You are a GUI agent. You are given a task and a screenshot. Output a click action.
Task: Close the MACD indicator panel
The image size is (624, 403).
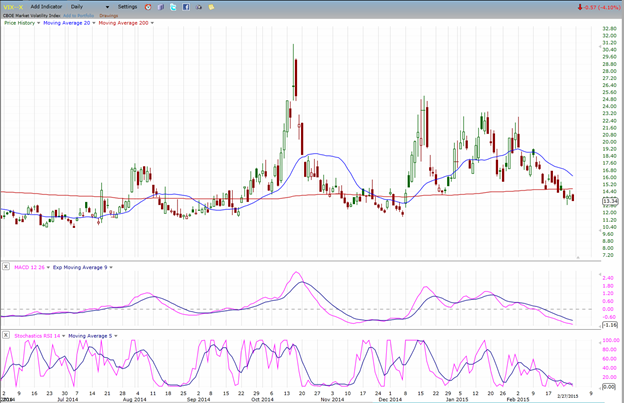coord(7,267)
